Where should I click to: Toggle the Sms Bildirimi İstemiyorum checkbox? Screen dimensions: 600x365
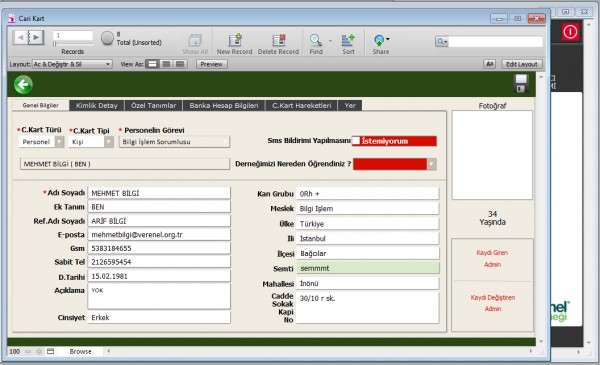[x=356, y=141]
